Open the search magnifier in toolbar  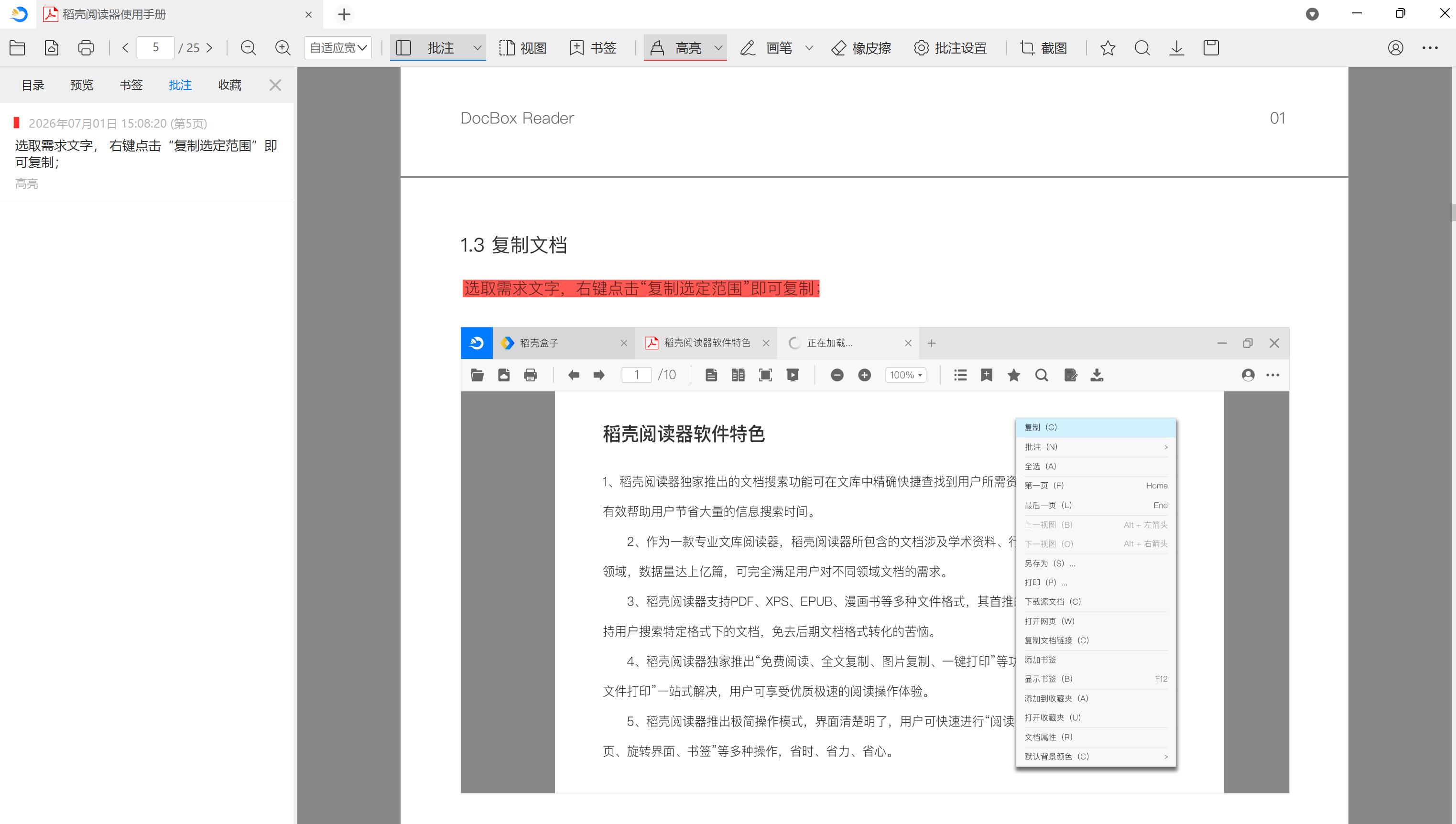pos(1142,48)
